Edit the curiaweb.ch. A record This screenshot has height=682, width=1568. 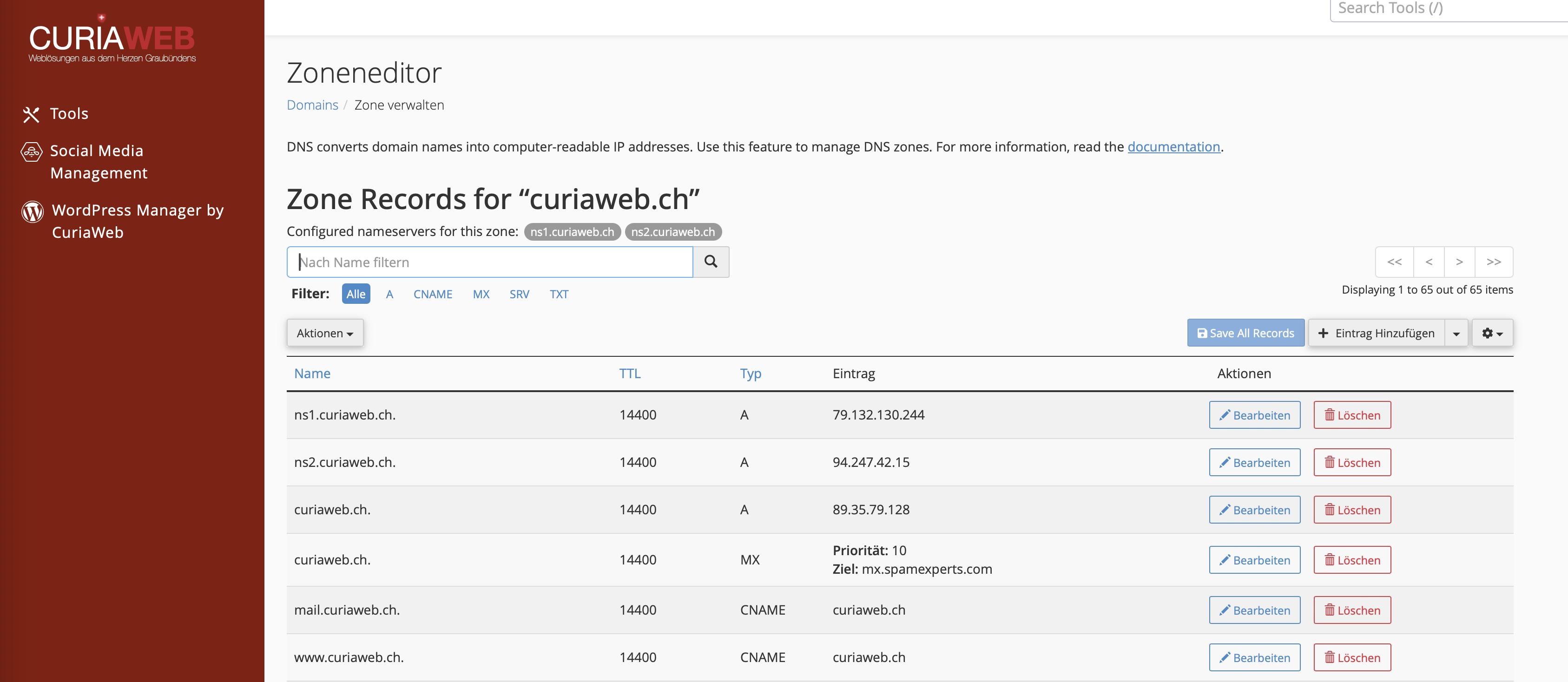[x=1254, y=510]
